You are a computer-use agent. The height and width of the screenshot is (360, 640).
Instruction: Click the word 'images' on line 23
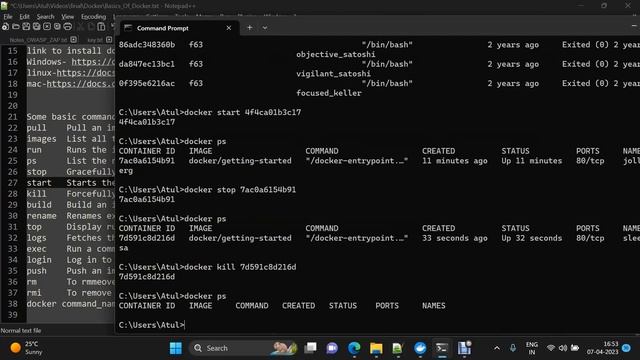pyautogui.click(x=41, y=139)
